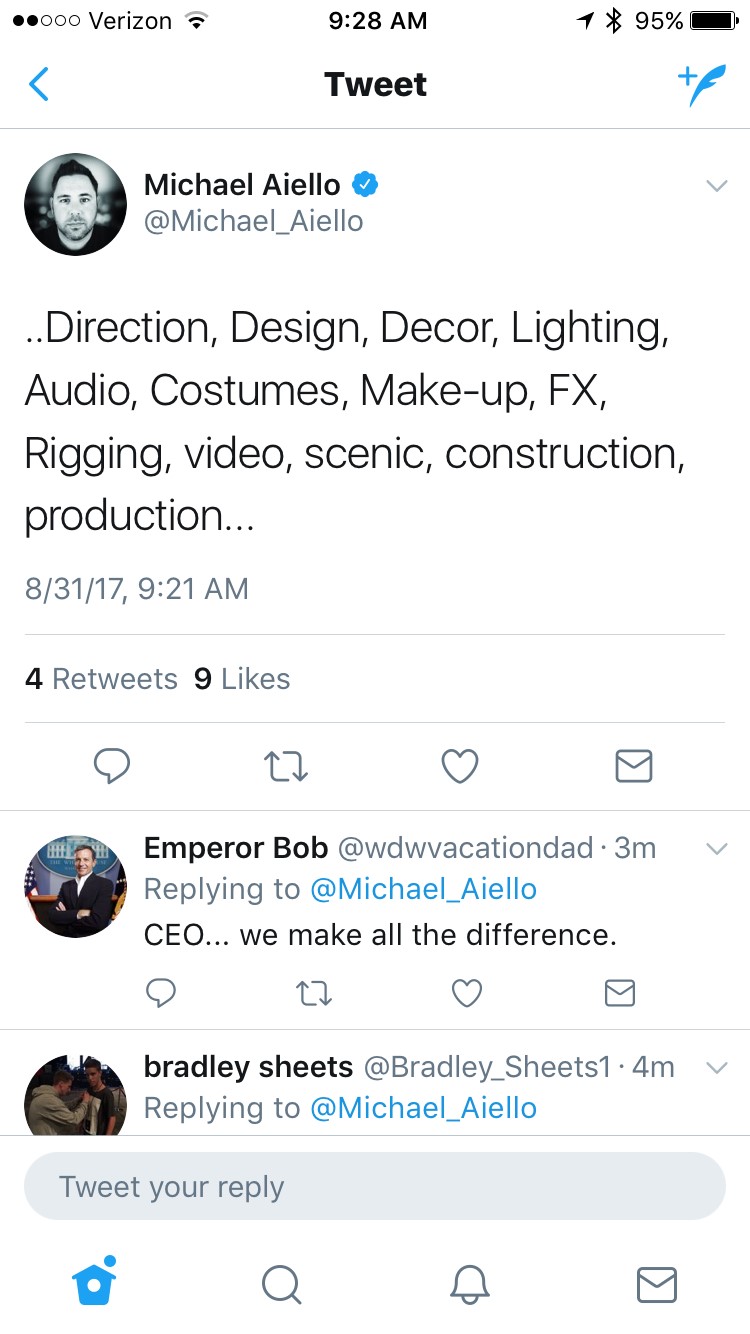750x1334 pixels.
Task: Switch to the Search tab
Action: point(281,1284)
